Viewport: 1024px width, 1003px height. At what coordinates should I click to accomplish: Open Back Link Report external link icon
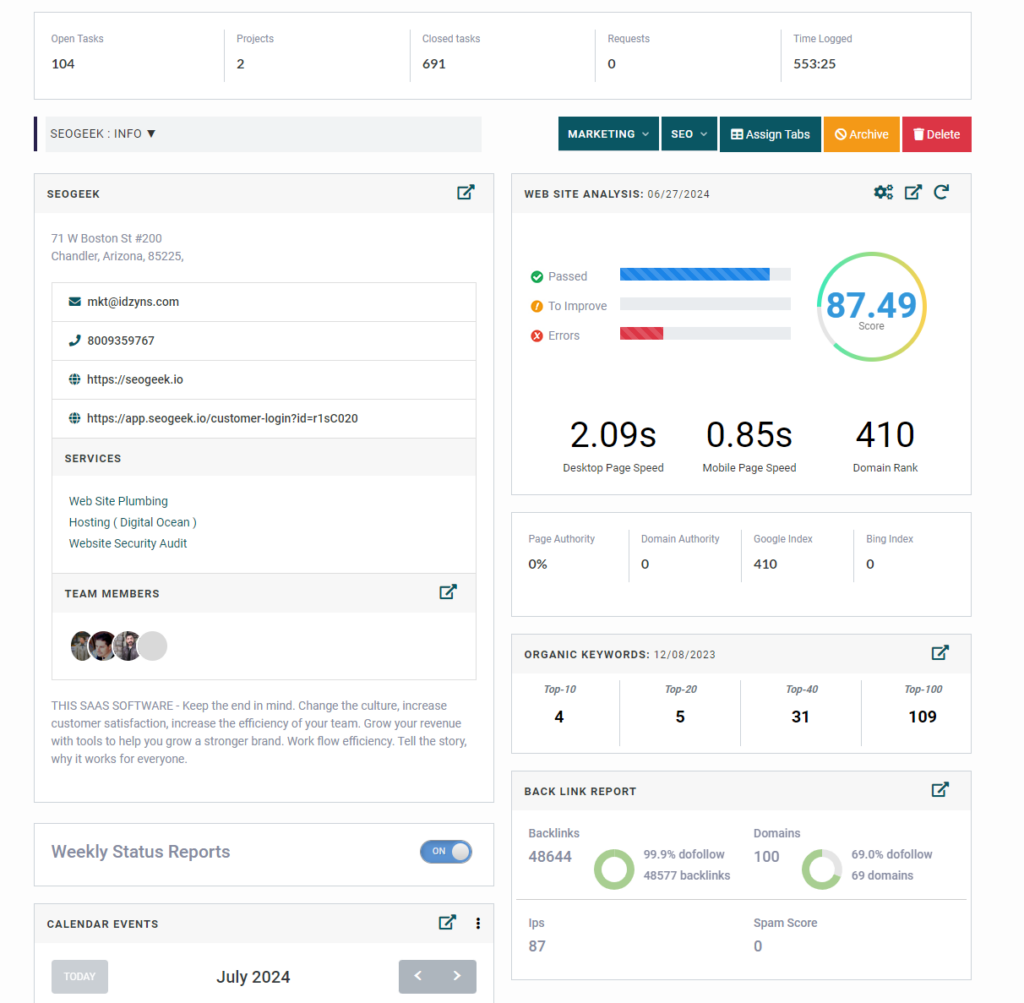coord(940,789)
